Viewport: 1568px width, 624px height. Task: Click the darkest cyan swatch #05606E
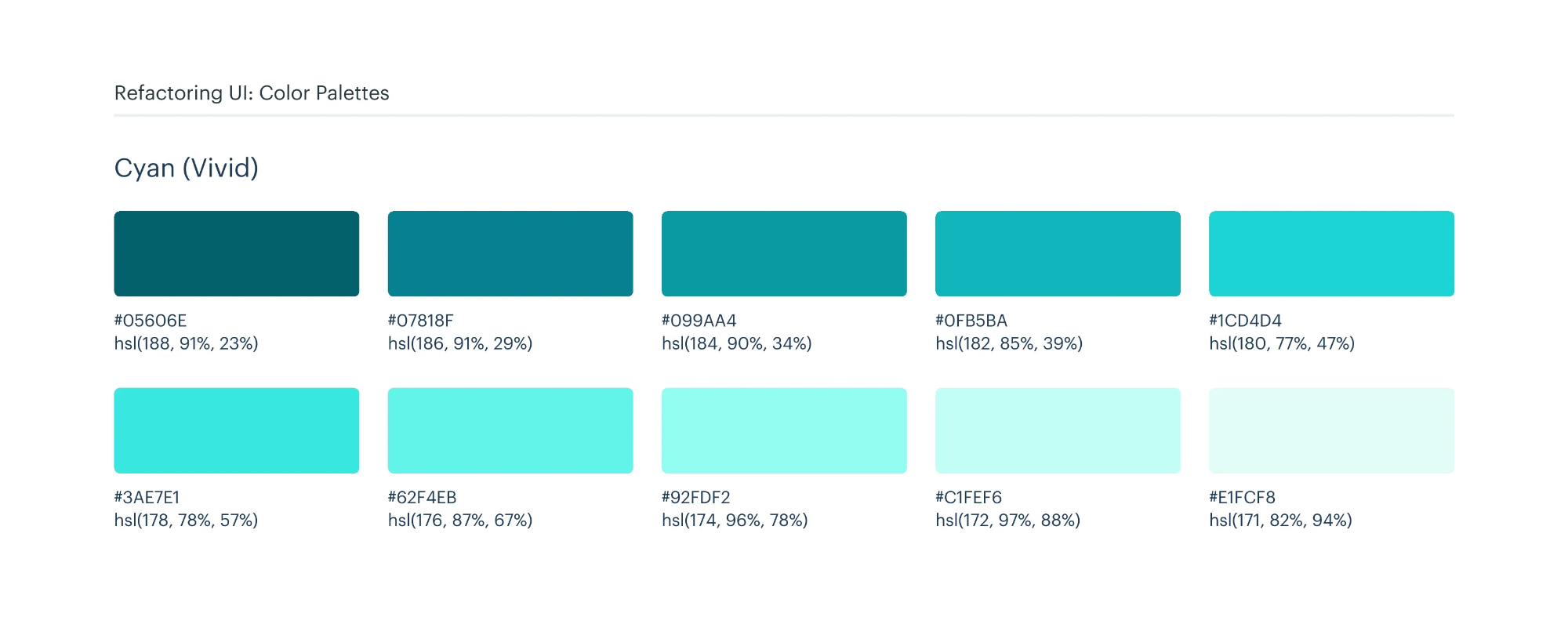pyautogui.click(x=236, y=253)
